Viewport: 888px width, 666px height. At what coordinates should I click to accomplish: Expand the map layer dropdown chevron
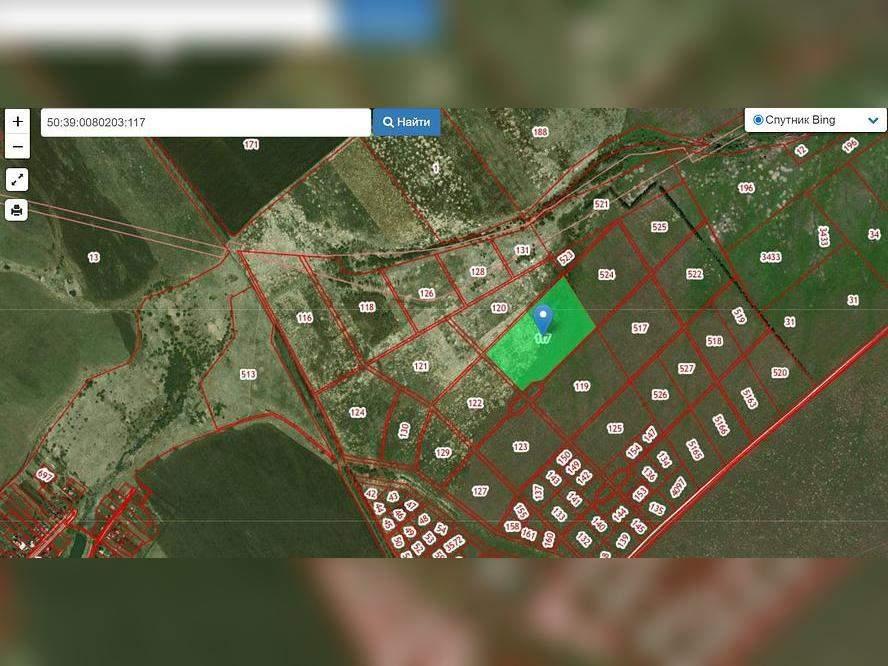872,121
